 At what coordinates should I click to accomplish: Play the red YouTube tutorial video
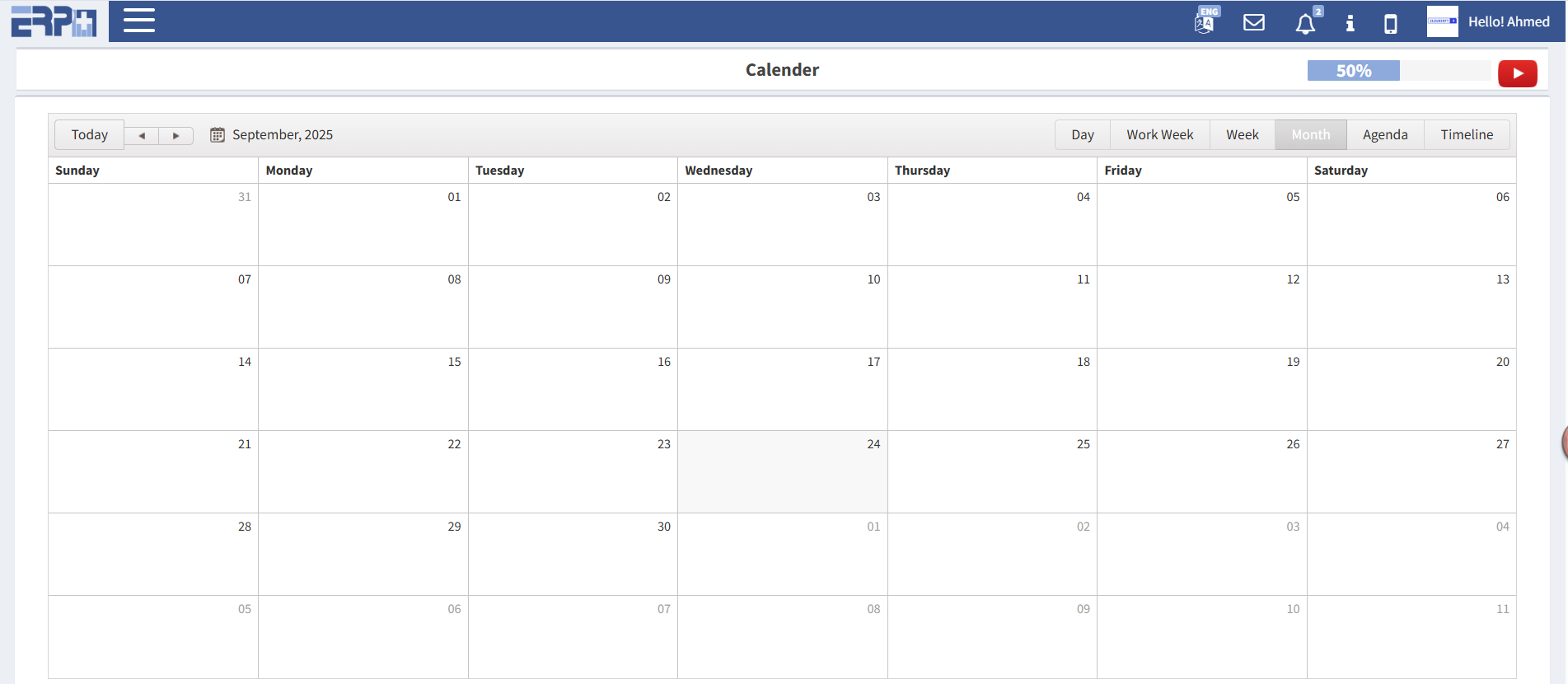1517,73
